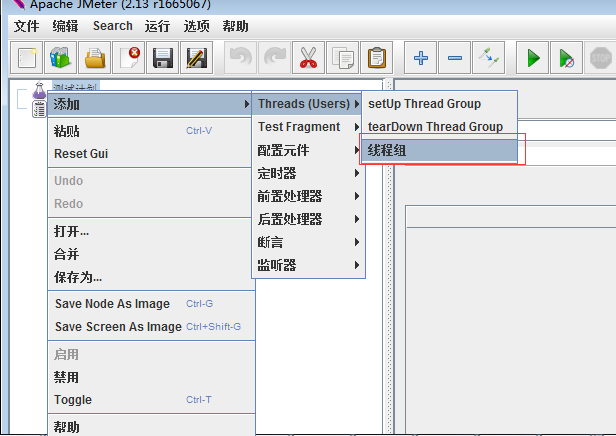Click the New test plan toolbar icon
Screen dimensions: 616x436
point(26,58)
